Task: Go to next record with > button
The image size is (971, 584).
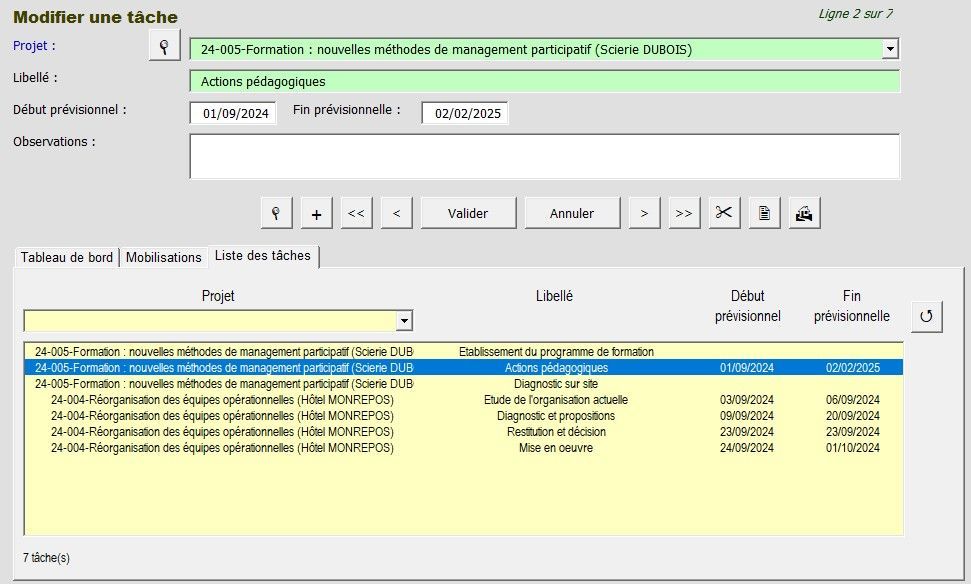Action: [x=644, y=213]
